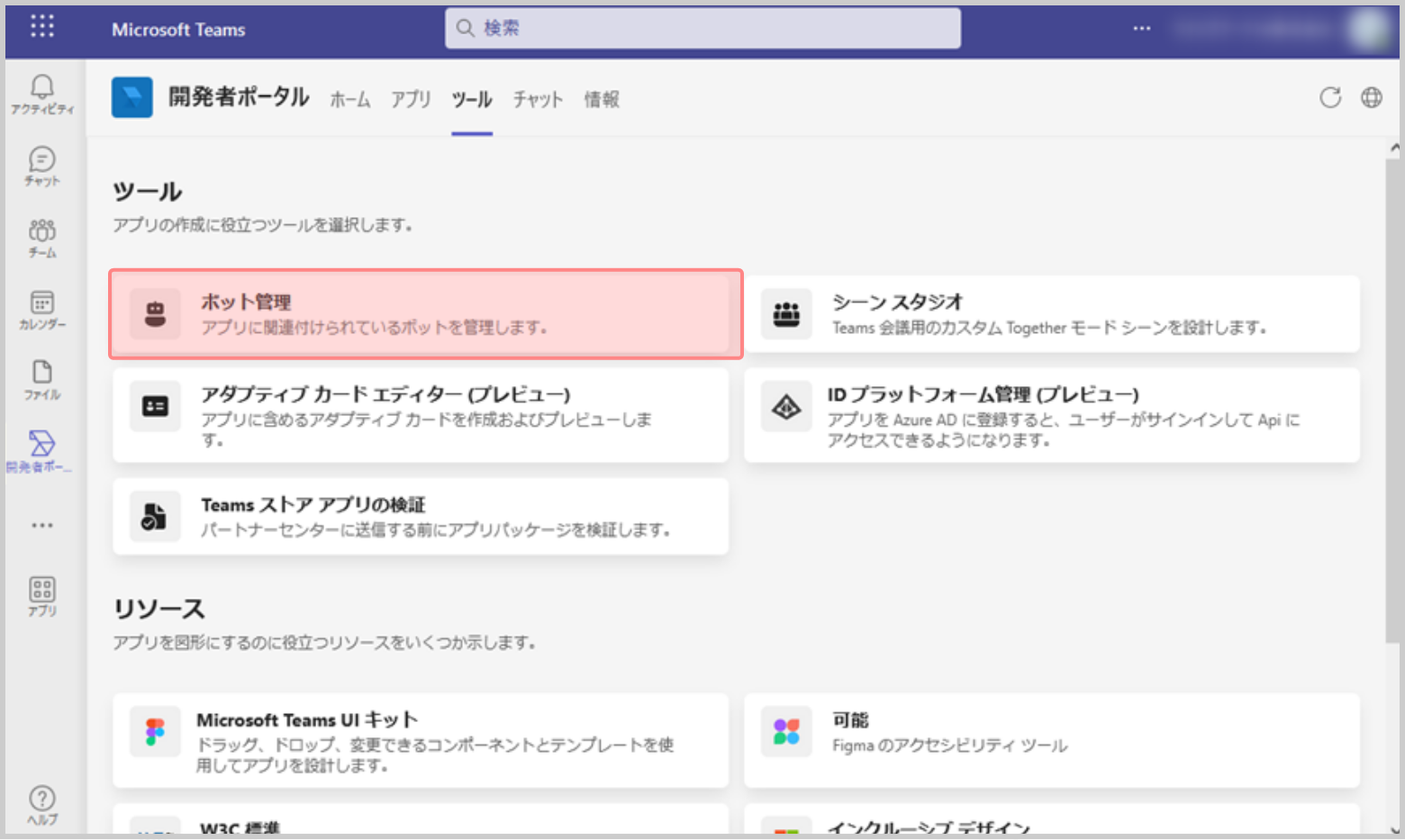Viewport: 1405px width, 840px height.
Task: Open the settings ellipsis in title bar
Action: click(1141, 29)
